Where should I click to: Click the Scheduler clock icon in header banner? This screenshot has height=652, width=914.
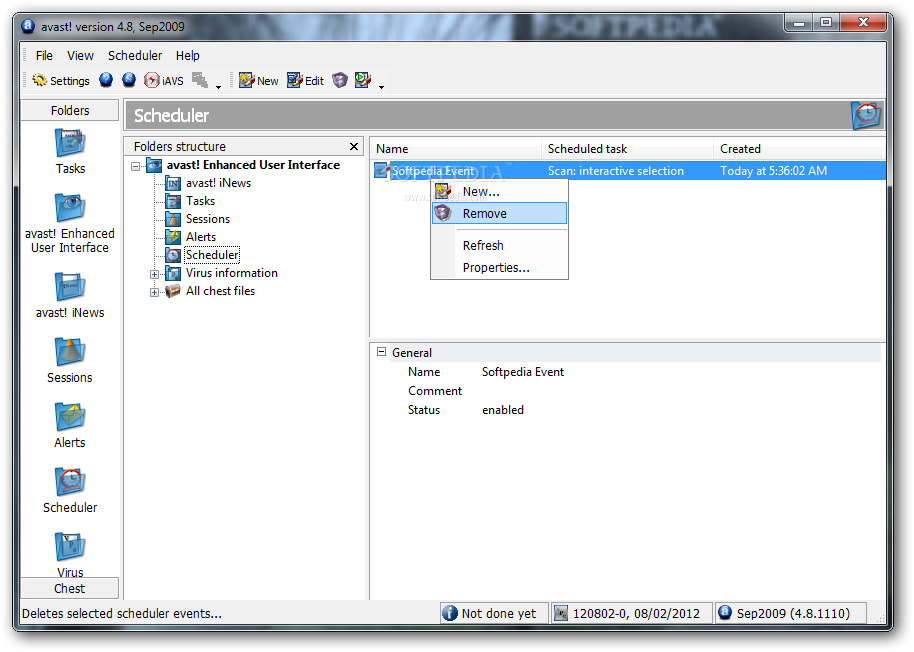tap(866, 115)
